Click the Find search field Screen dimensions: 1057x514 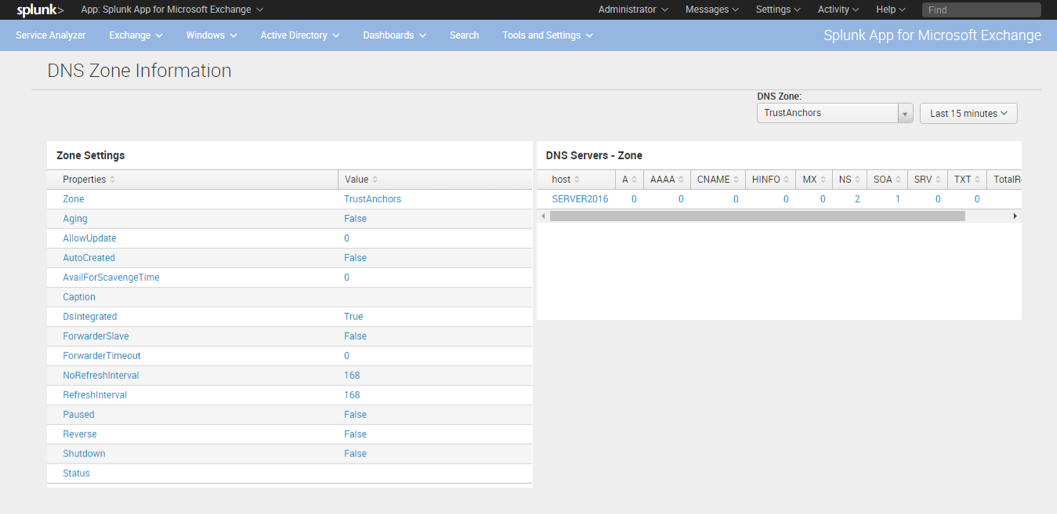(981, 9)
